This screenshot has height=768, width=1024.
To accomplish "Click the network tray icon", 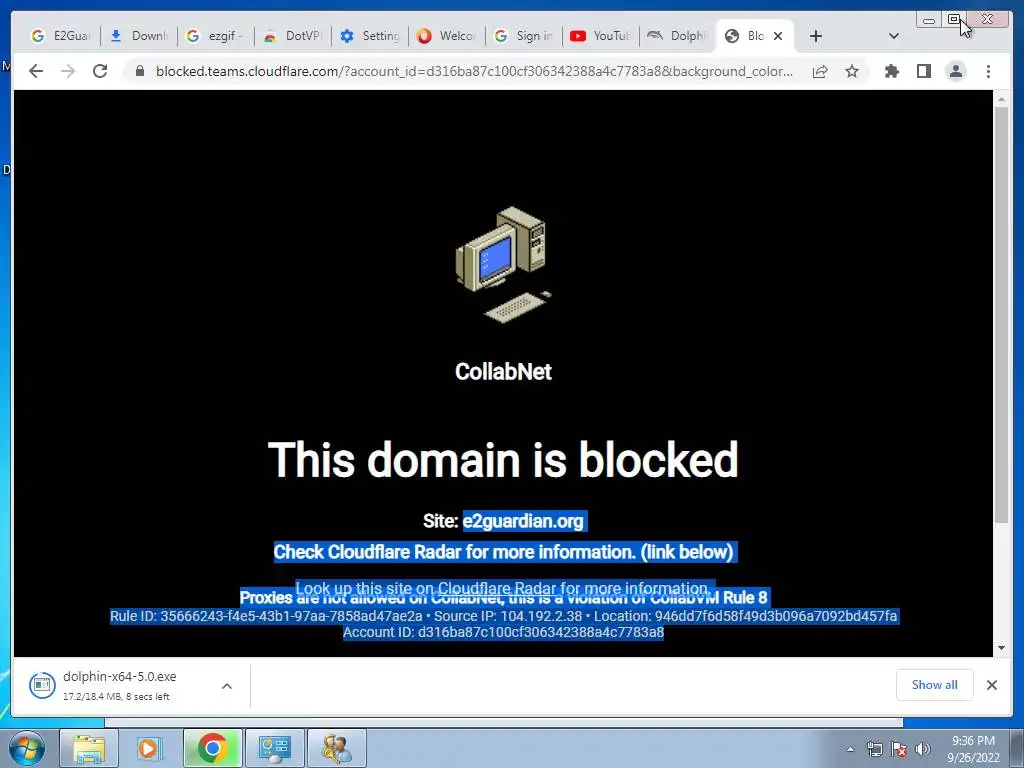I will 874,749.
